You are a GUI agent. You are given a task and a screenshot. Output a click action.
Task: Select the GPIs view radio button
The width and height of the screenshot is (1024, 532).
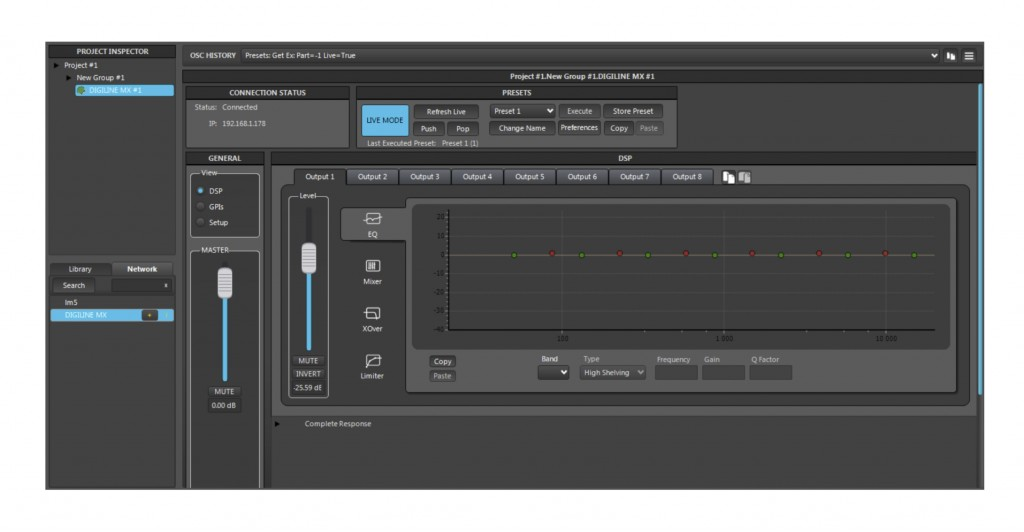[201, 206]
